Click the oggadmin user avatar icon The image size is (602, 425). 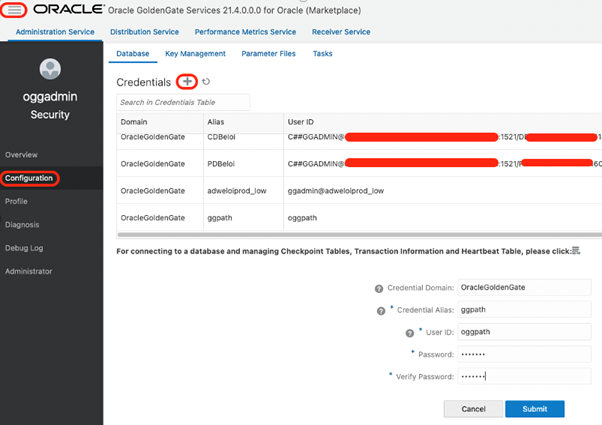click(x=51, y=70)
